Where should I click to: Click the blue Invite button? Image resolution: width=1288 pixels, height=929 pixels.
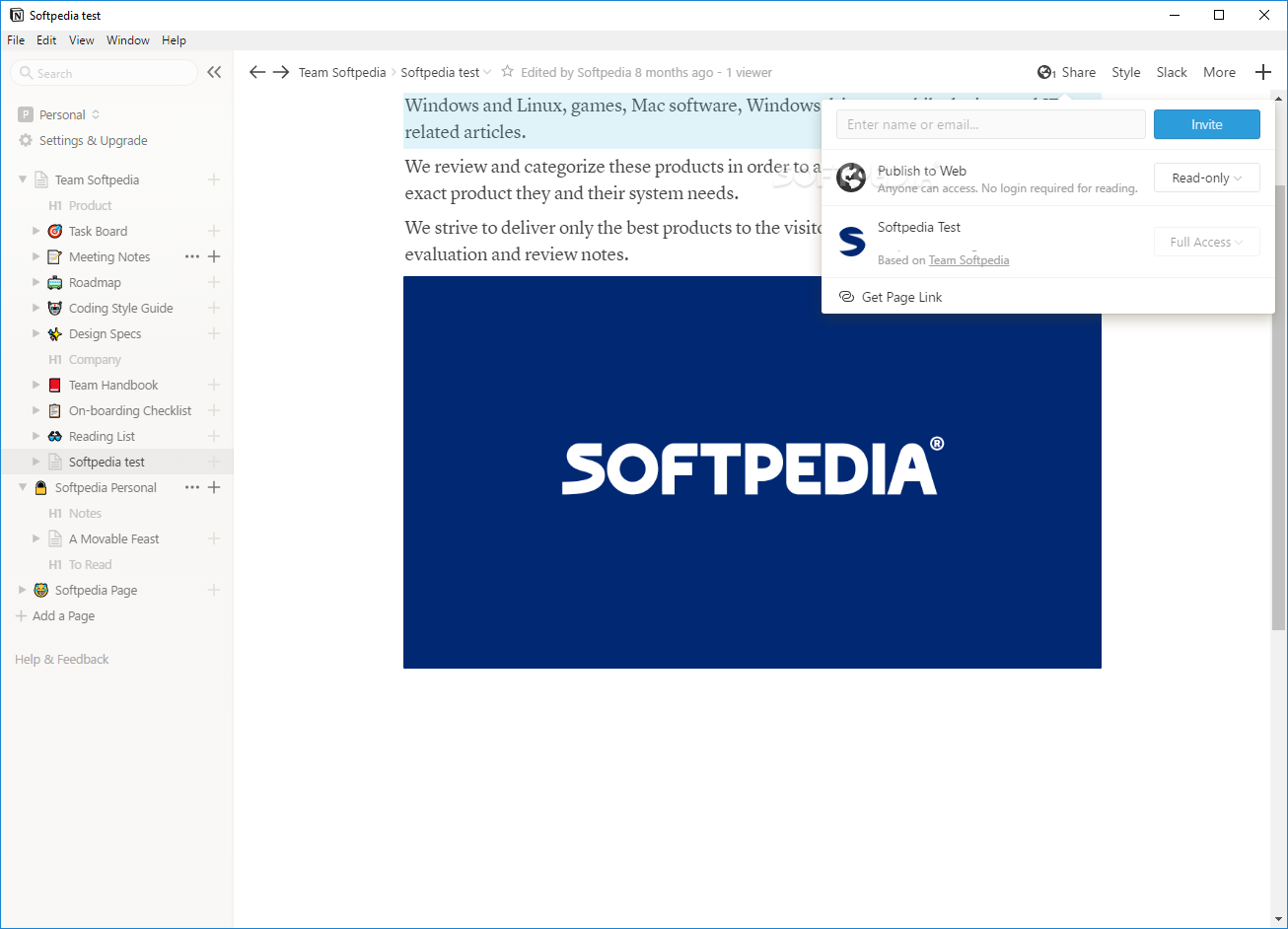(1207, 124)
